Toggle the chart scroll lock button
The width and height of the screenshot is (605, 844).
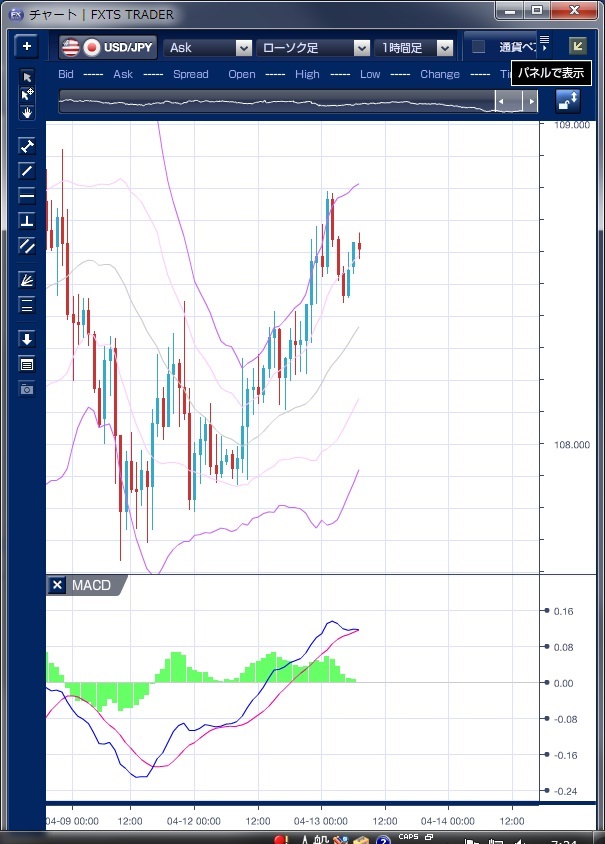point(568,101)
